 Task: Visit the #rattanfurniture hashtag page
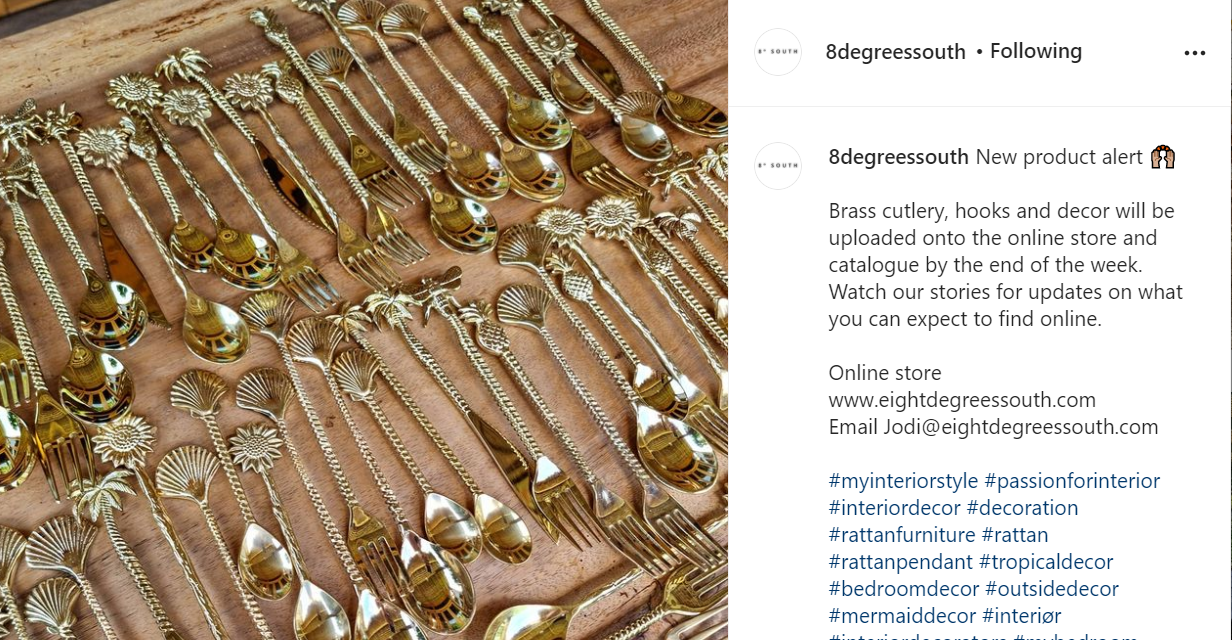(x=902, y=535)
